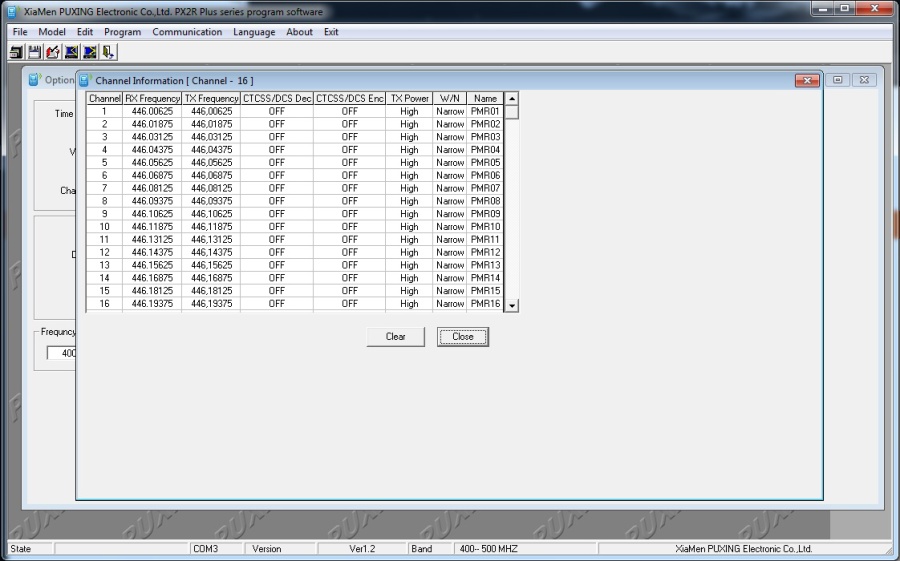Select TX frequency 446,13125 in channel 11
The image size is (900, 561).
click(x=211, y=239)
